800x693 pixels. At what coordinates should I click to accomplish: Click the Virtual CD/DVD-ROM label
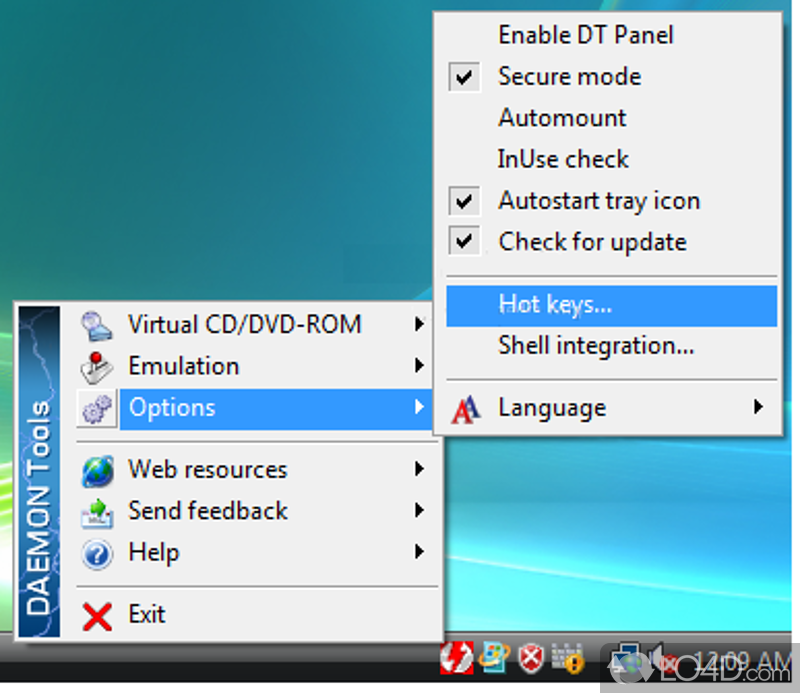(245, 325)
